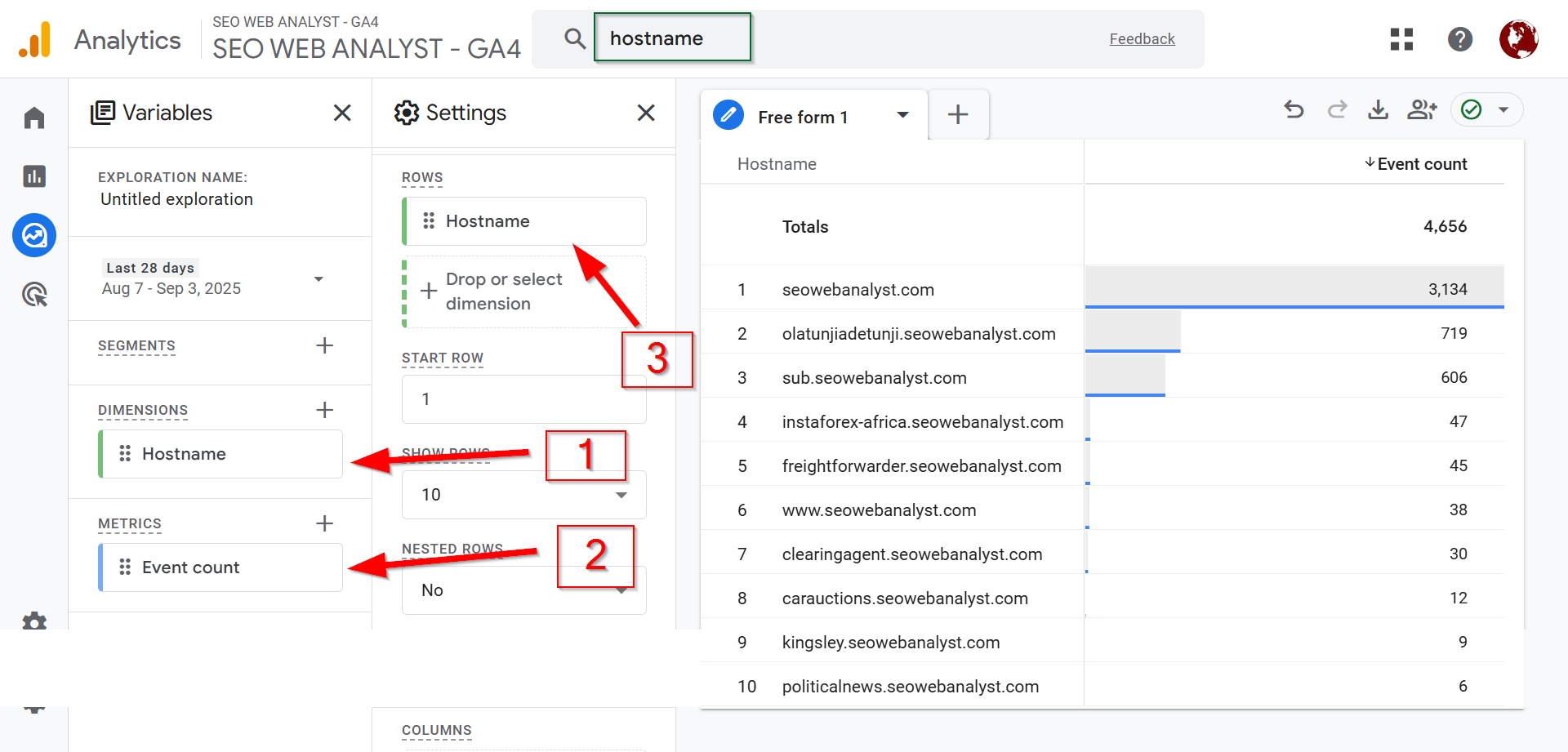
Task: Click Drop or select dimension box
Action: [x=524, y=291]
